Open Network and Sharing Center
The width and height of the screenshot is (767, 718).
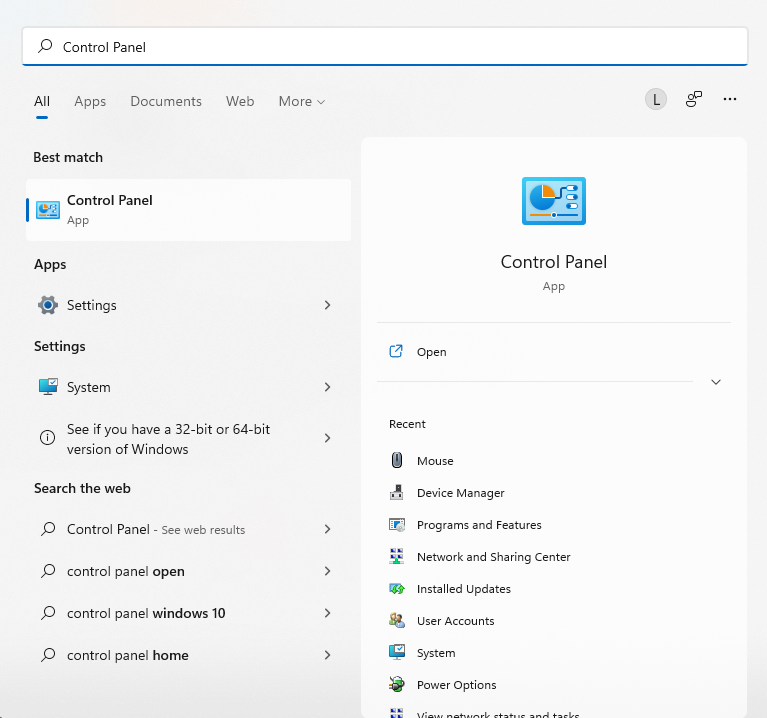tap(554, 557)
